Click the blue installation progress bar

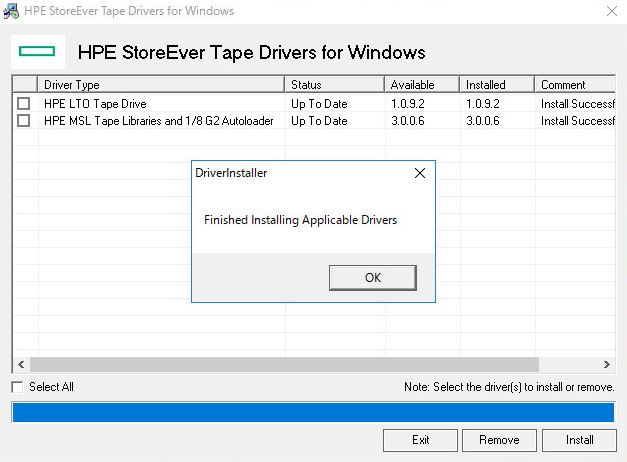click(x=313, y=412)
